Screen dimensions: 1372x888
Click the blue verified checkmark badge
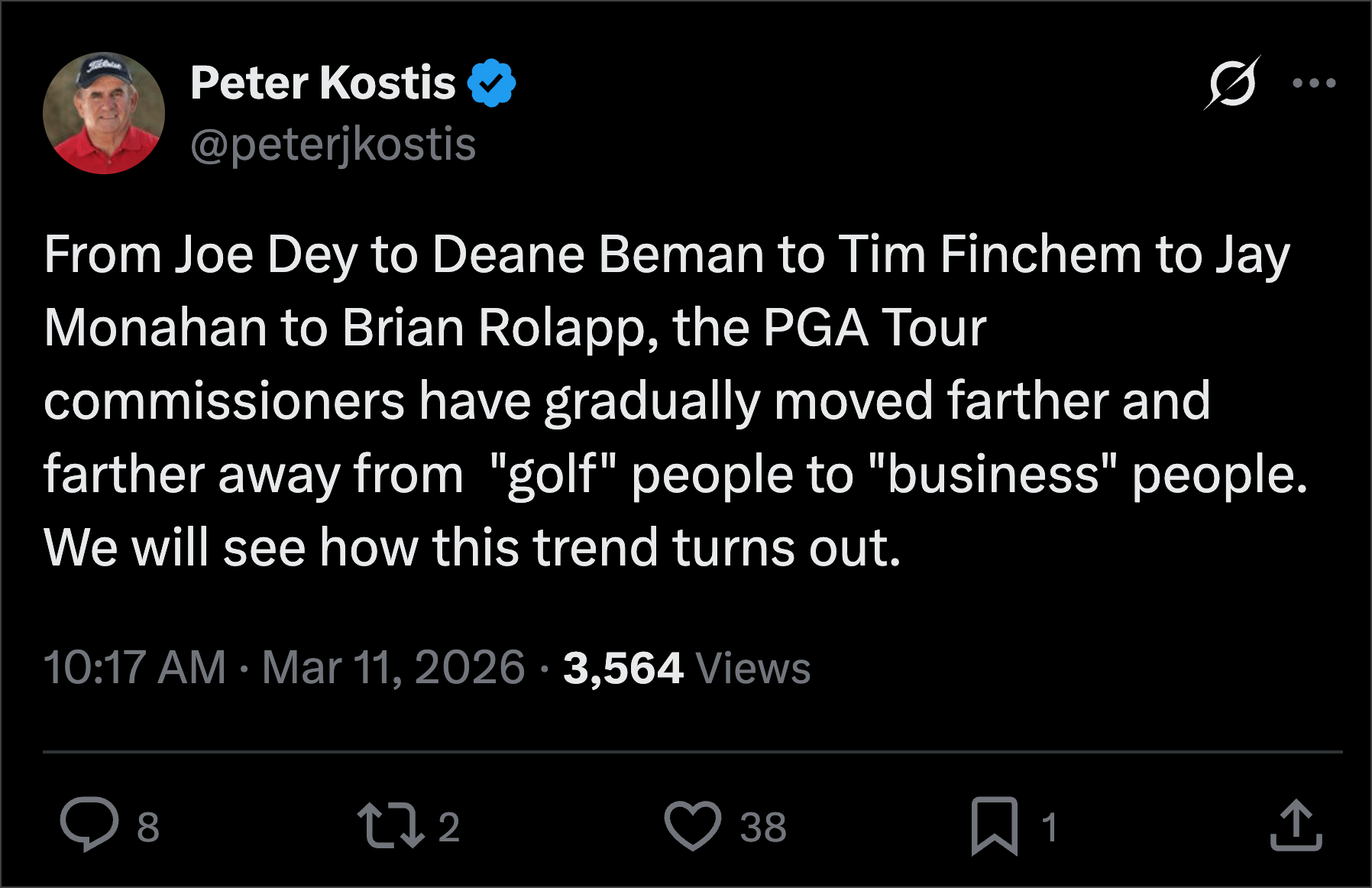click(491, 83)
